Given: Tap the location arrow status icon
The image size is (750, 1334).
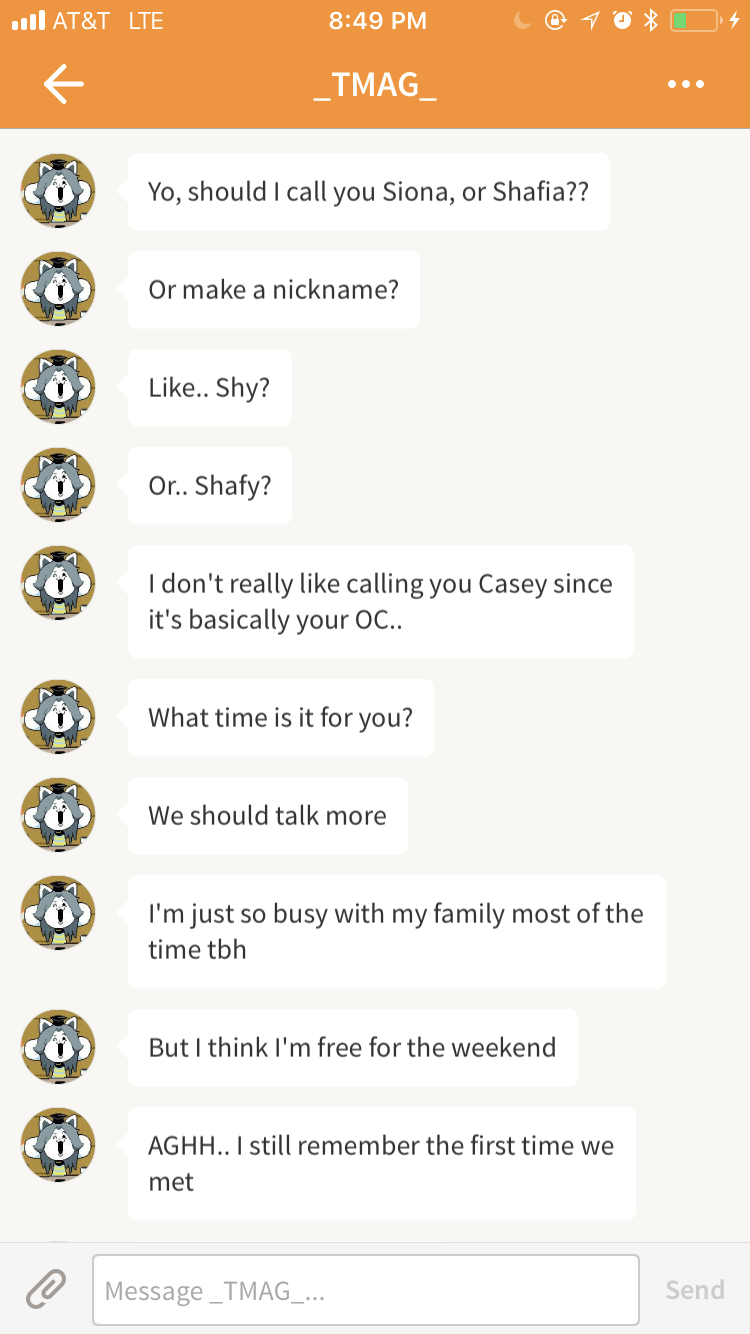Looking at the screenshot, I should 591,20.
